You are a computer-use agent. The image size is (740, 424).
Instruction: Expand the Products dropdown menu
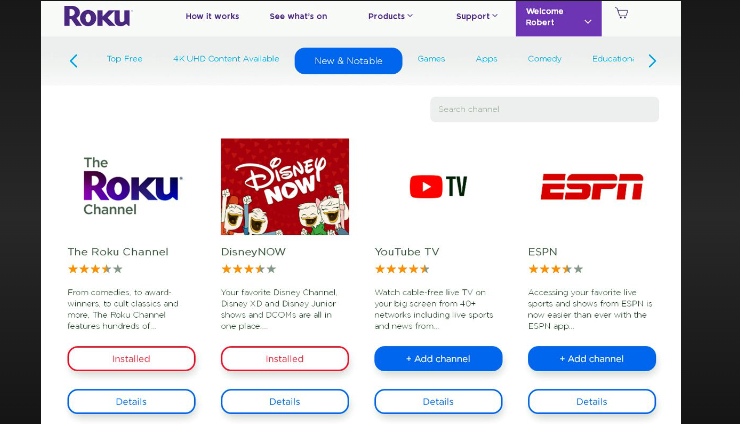click(390, 17)
